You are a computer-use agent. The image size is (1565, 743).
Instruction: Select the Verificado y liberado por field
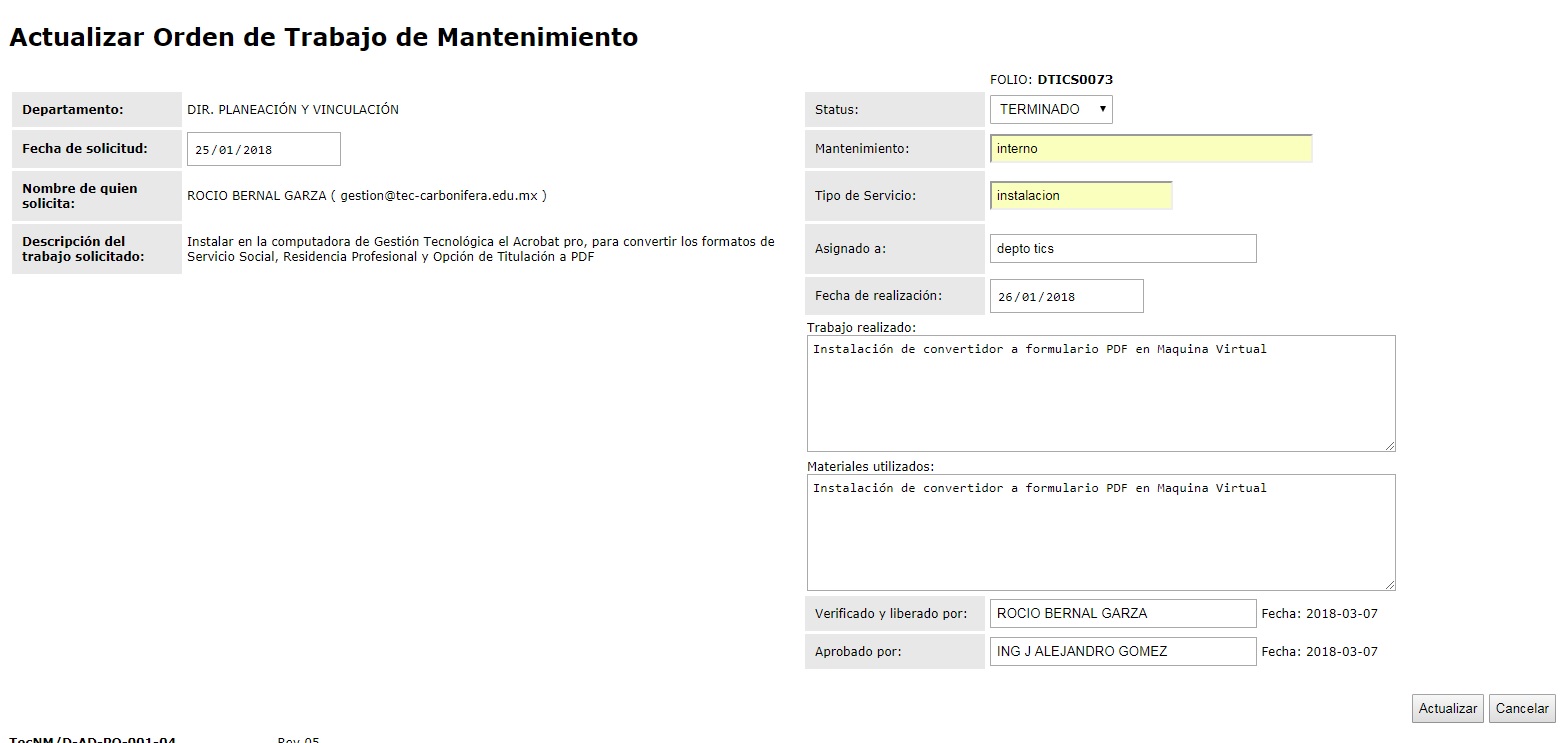1122,613
